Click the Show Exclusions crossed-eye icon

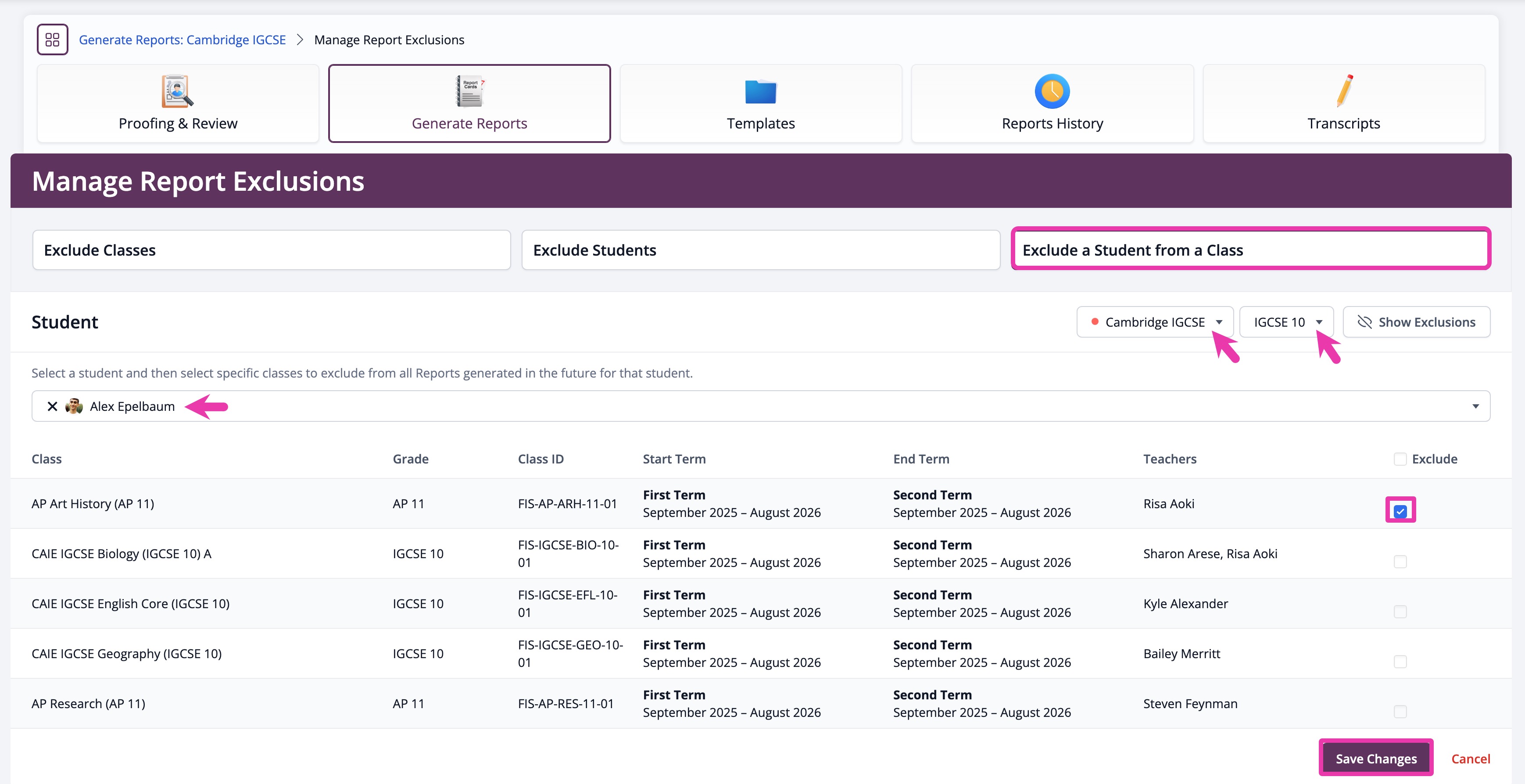click(1364, 322)
